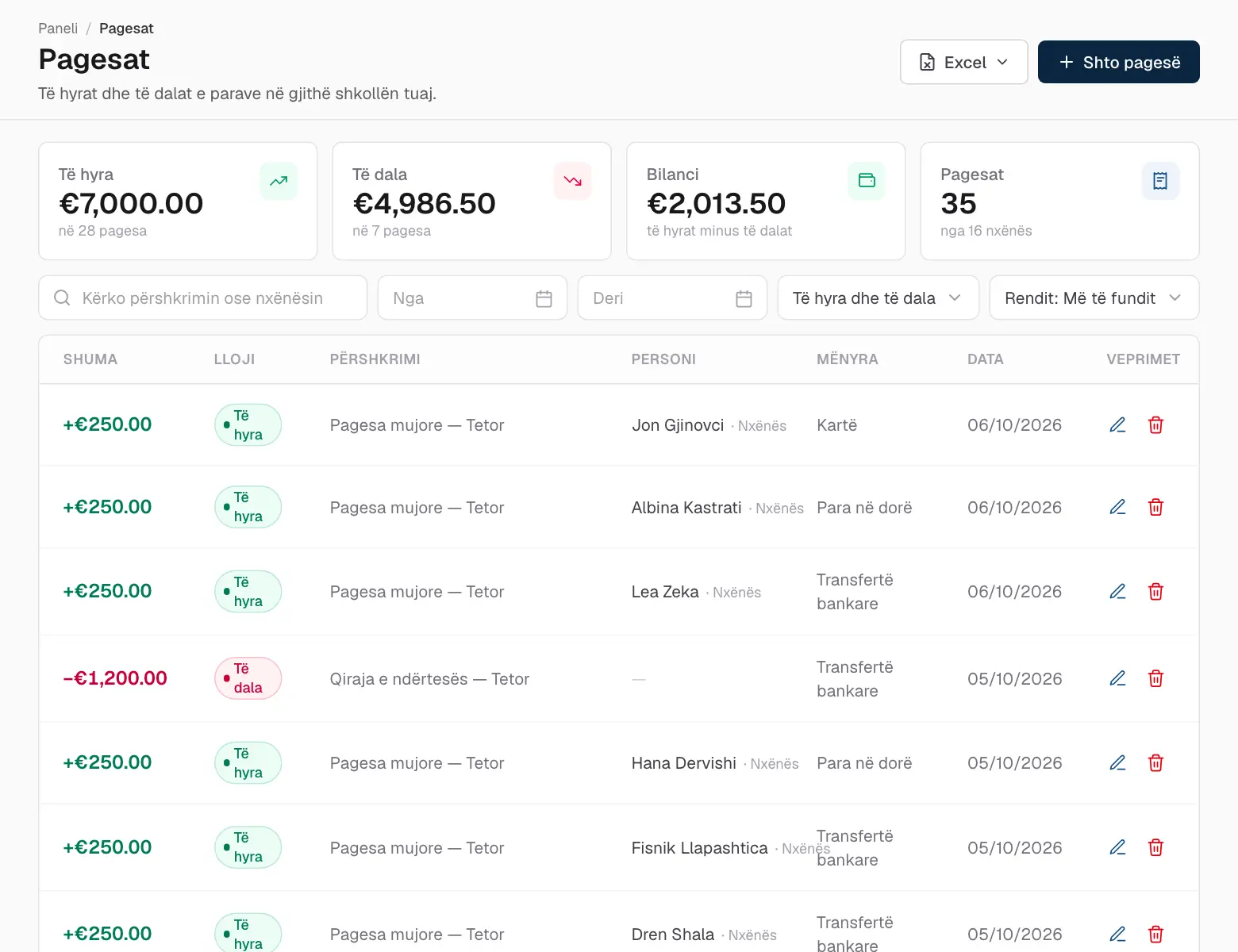Edit Albina Kastrati payment

point(1117,507)
